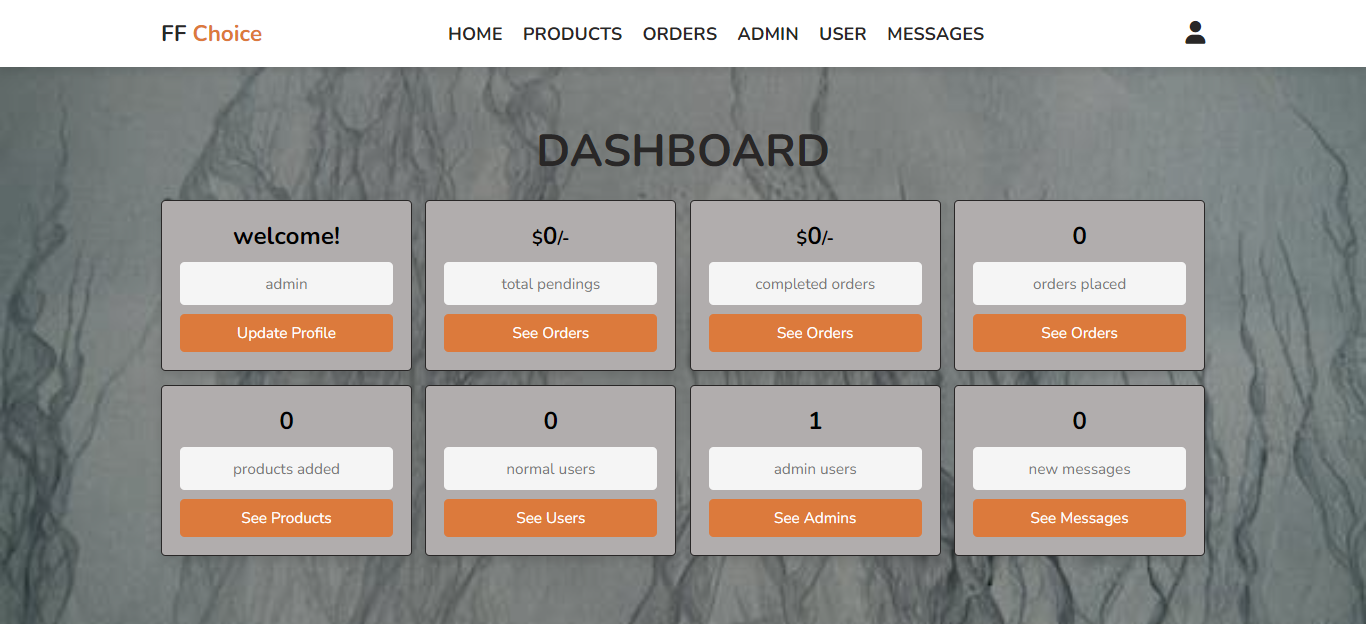
Task: Click the See Admins button
Action: pyautogui.click(x=815, y=518)
